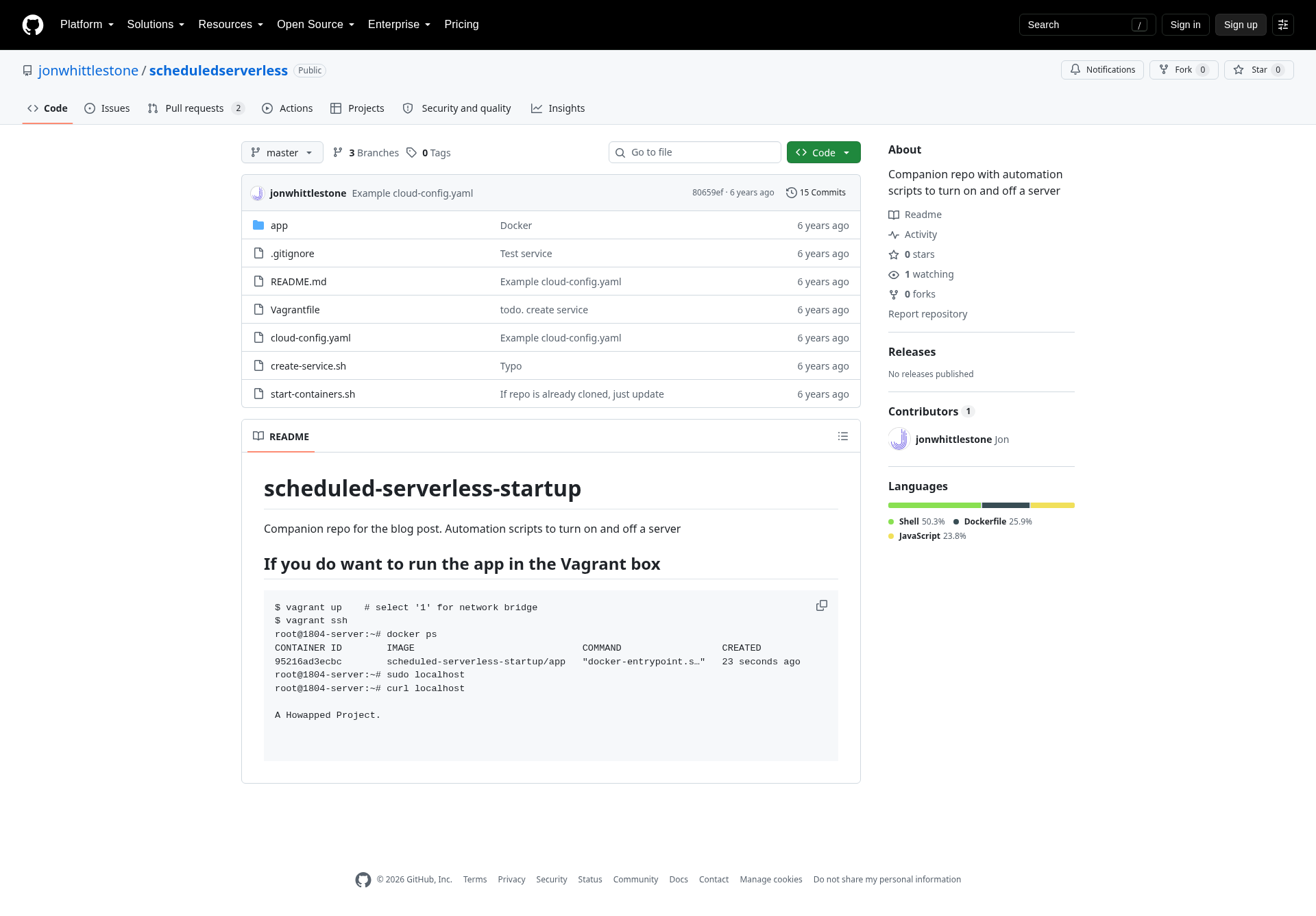The image size is (1316, 916).
Task: Fork this repository
Action: click(1184, 70)
